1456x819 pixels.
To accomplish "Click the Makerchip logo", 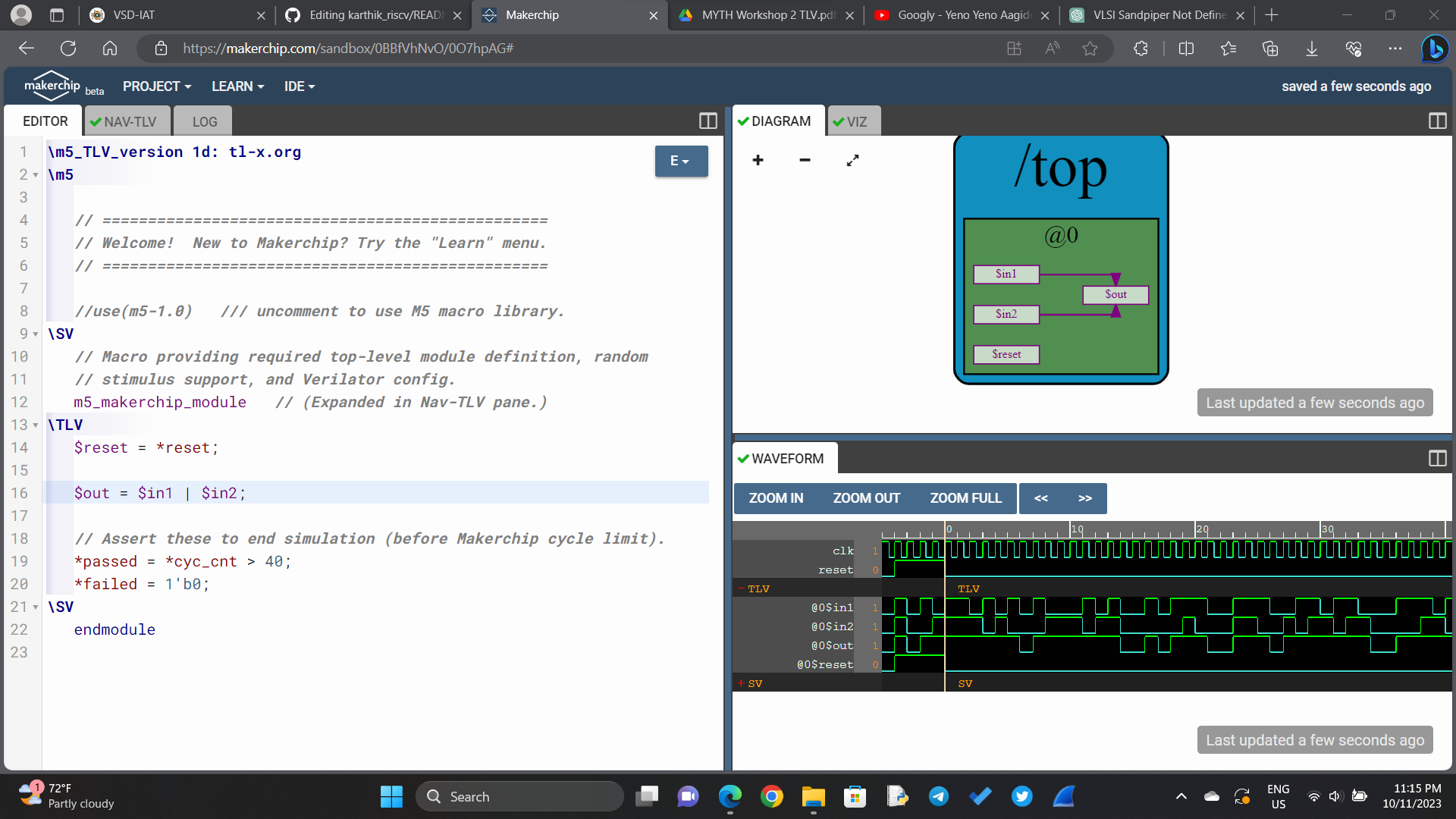I will pos(52,85).
